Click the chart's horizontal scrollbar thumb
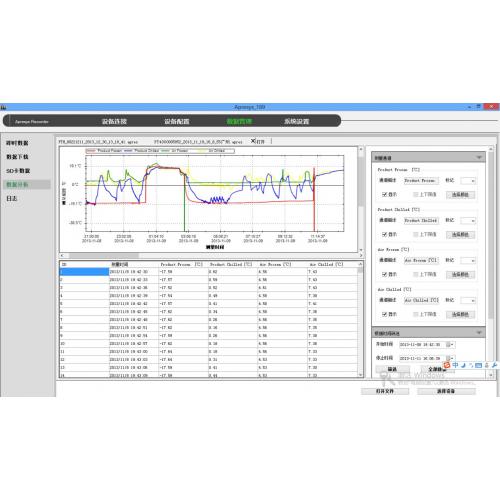This screenshot has height=500, width=500. tap(104, 256)
